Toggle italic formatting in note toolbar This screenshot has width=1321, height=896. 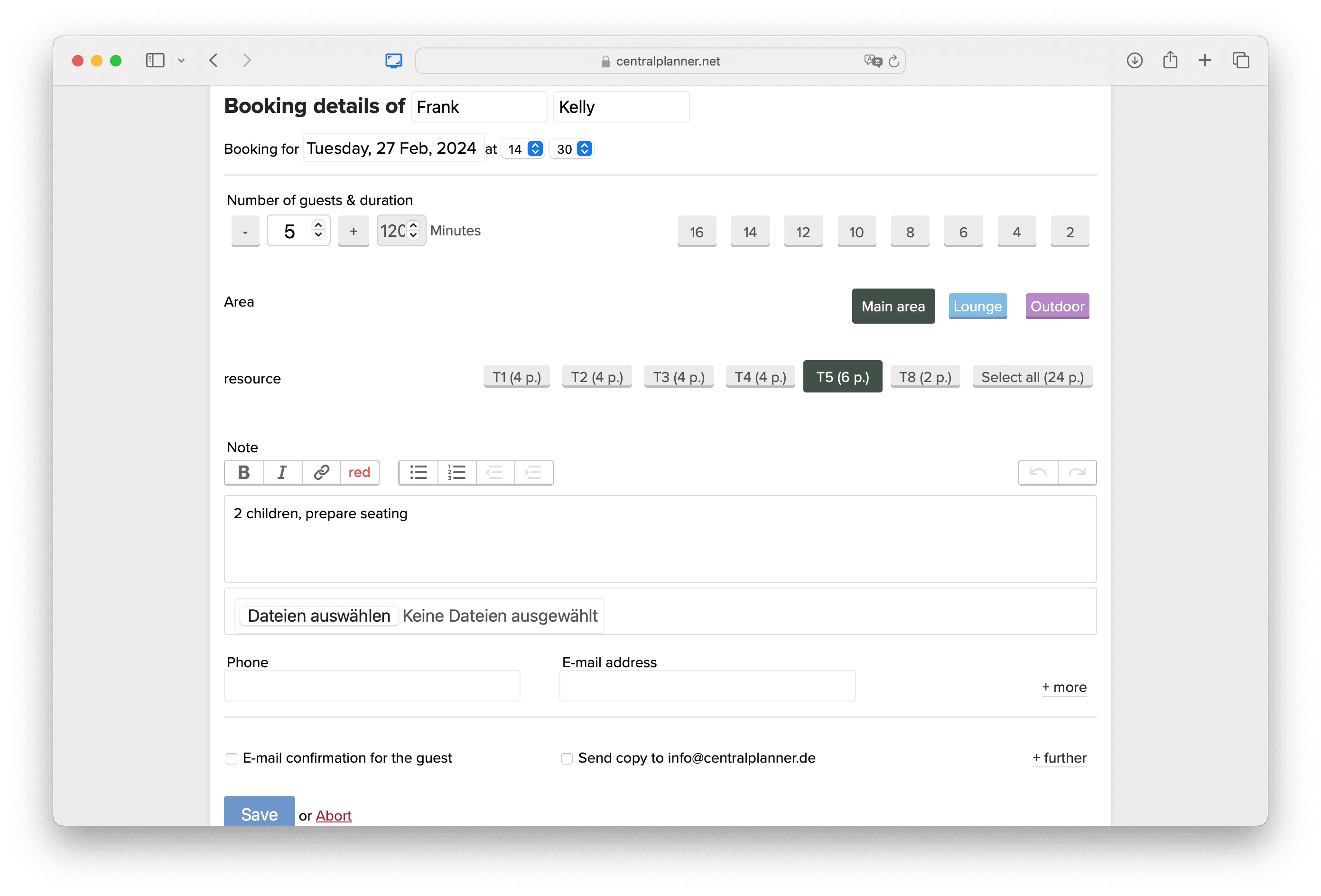282,473
